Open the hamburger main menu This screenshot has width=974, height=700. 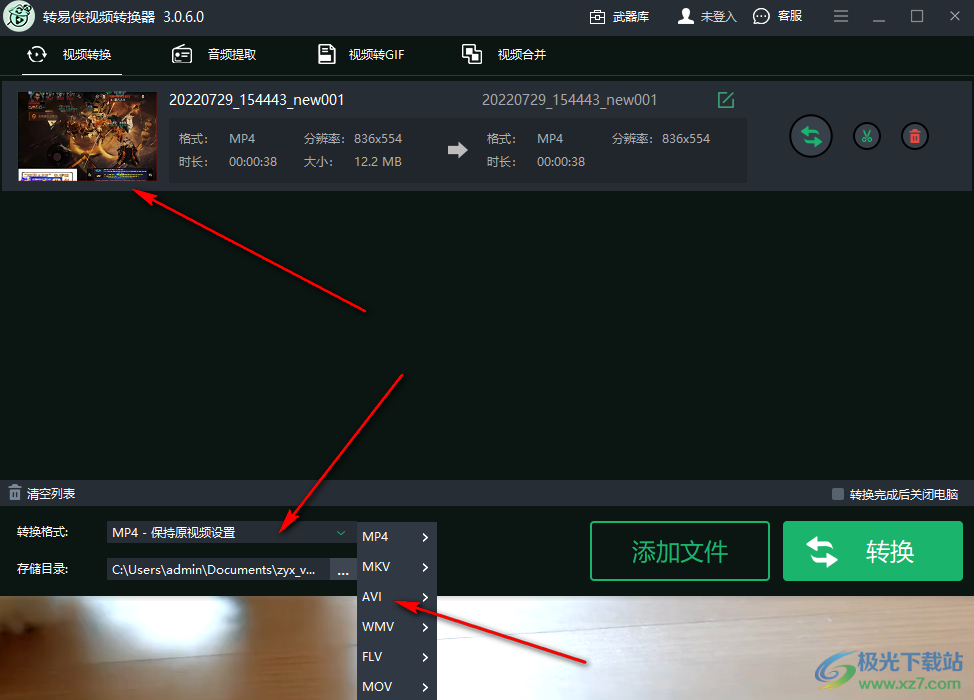click(x=841, y=17)
